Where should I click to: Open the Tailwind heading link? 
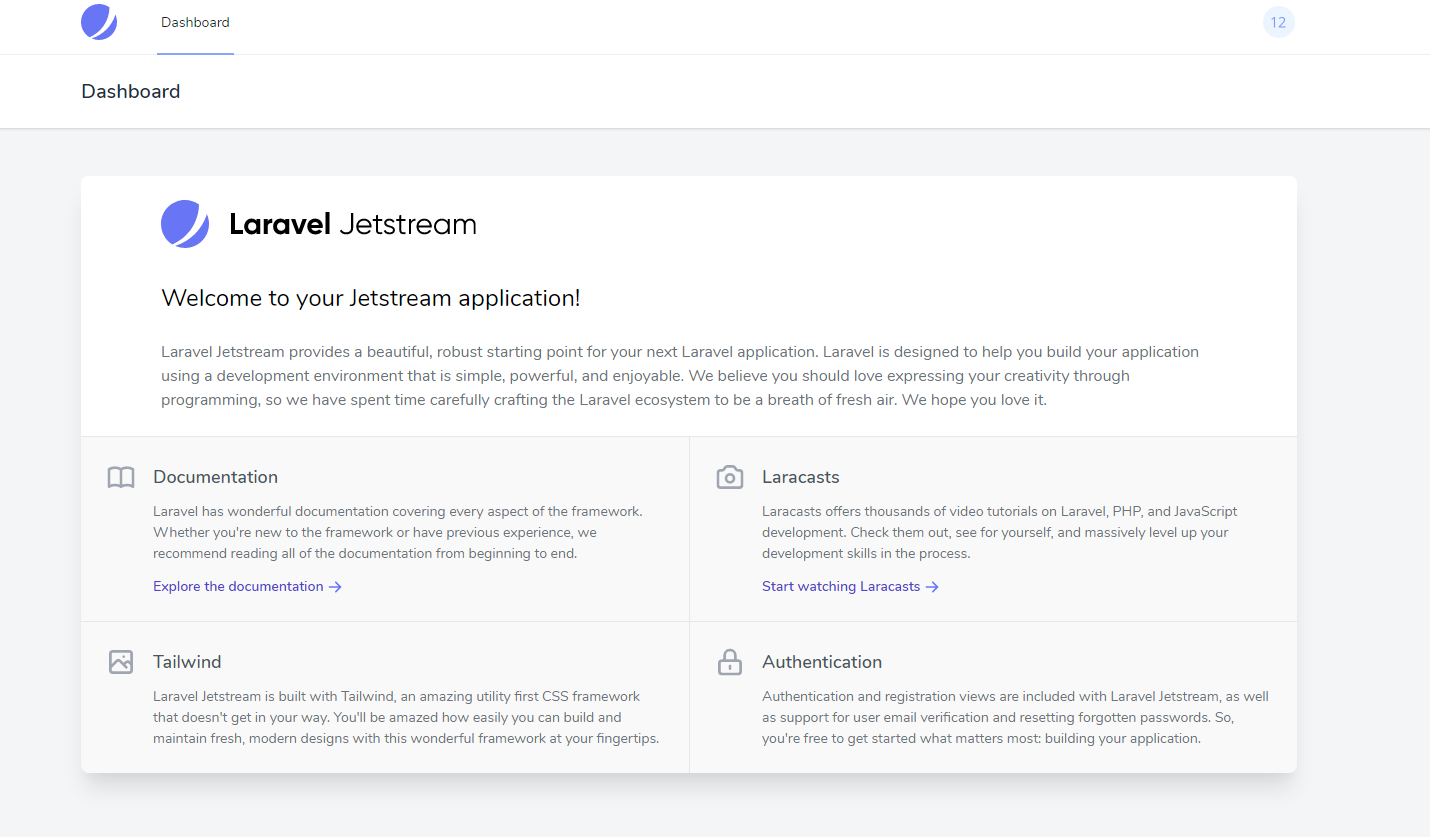(x=187, y=662)
